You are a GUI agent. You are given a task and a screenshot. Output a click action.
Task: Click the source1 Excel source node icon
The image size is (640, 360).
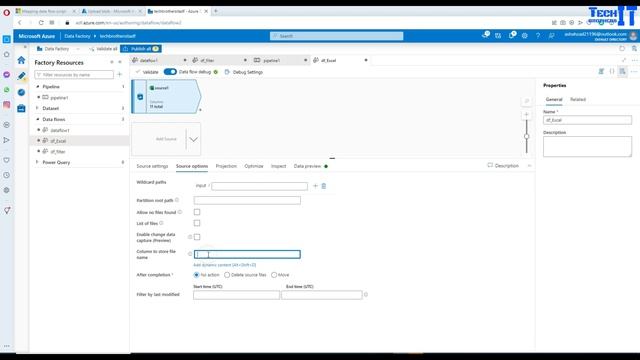click(140, 97)
